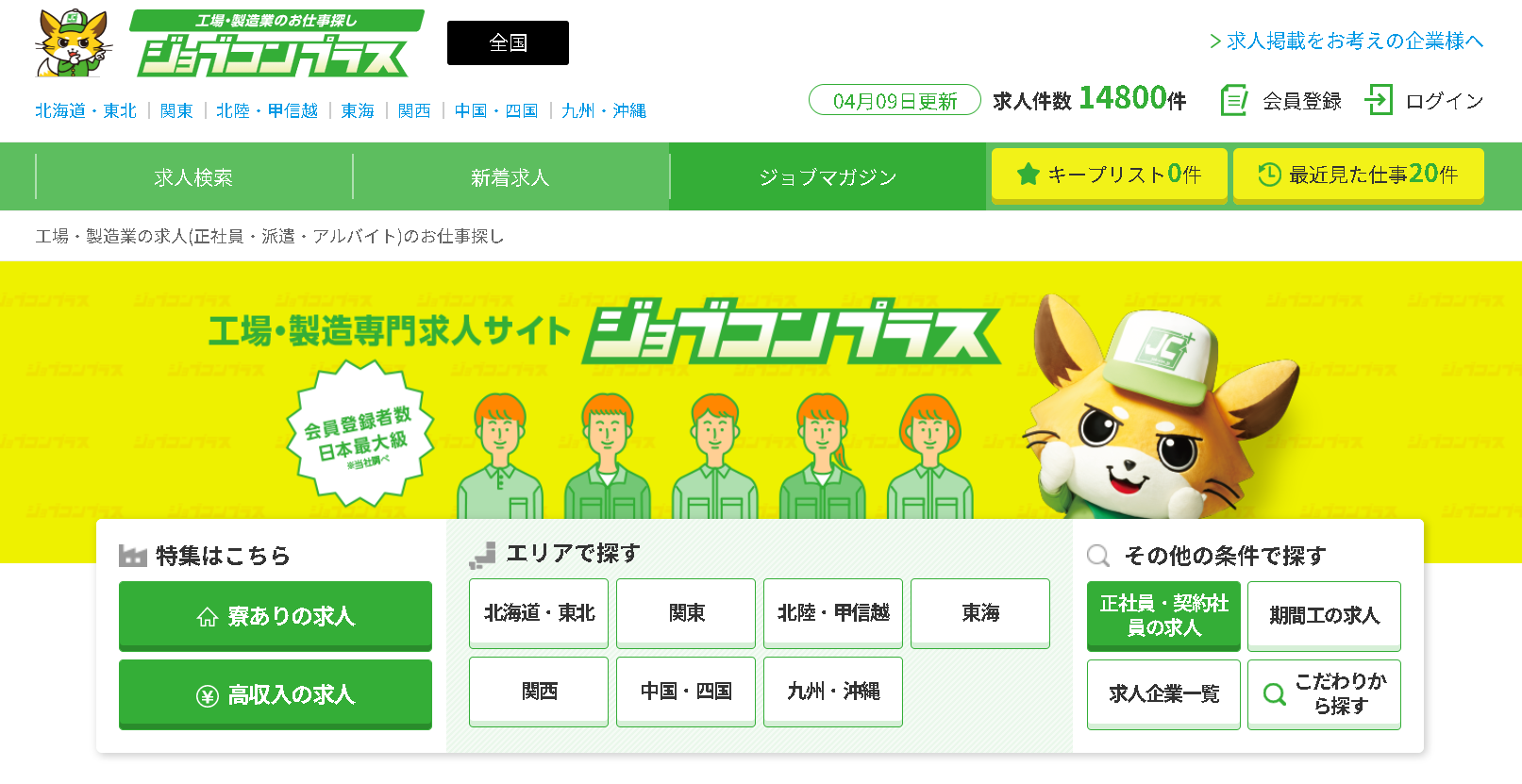Click the ジョブコンプラス header logo

pyautogui.click(x=276, y=43)
